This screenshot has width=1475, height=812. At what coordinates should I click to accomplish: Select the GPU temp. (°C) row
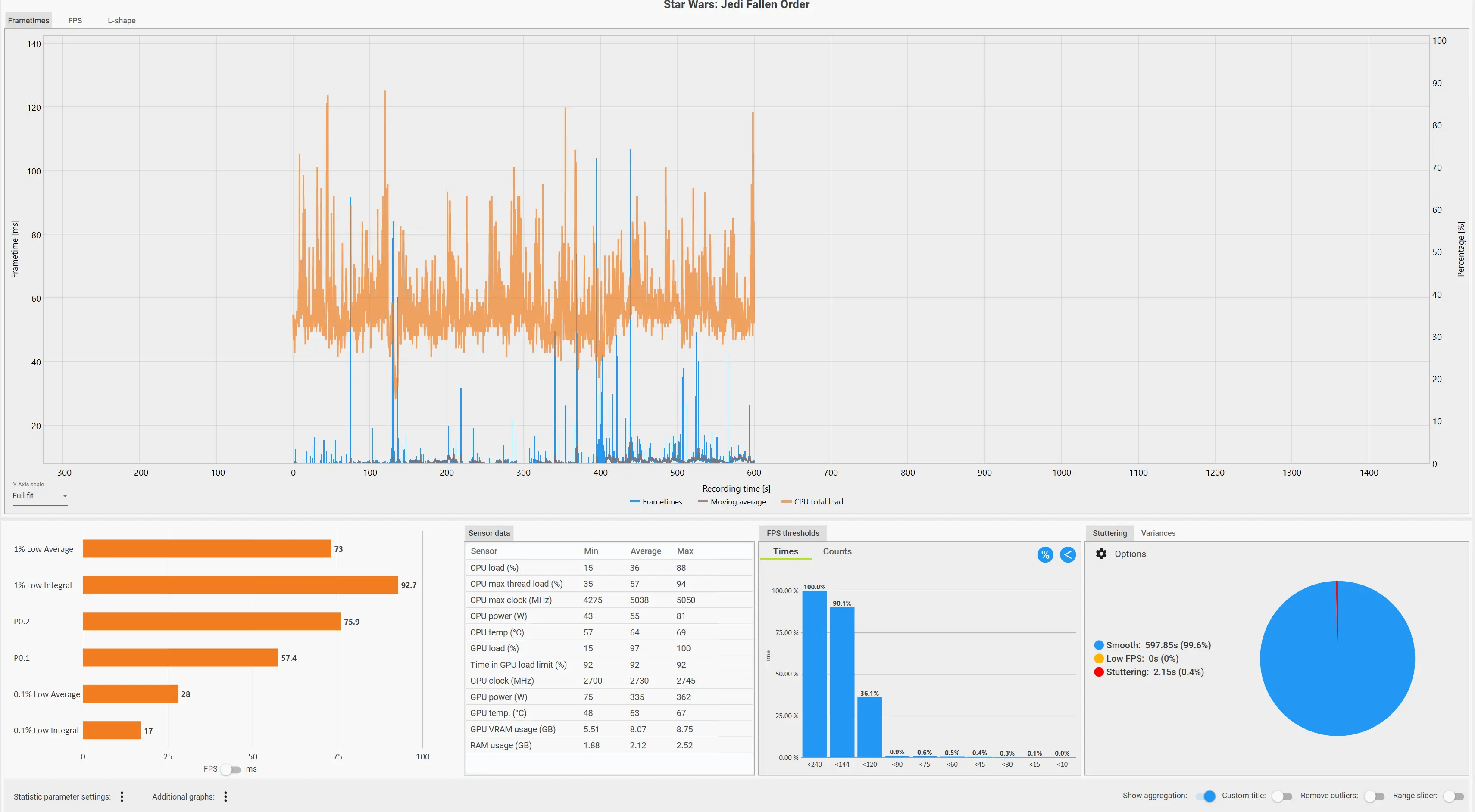609,713
